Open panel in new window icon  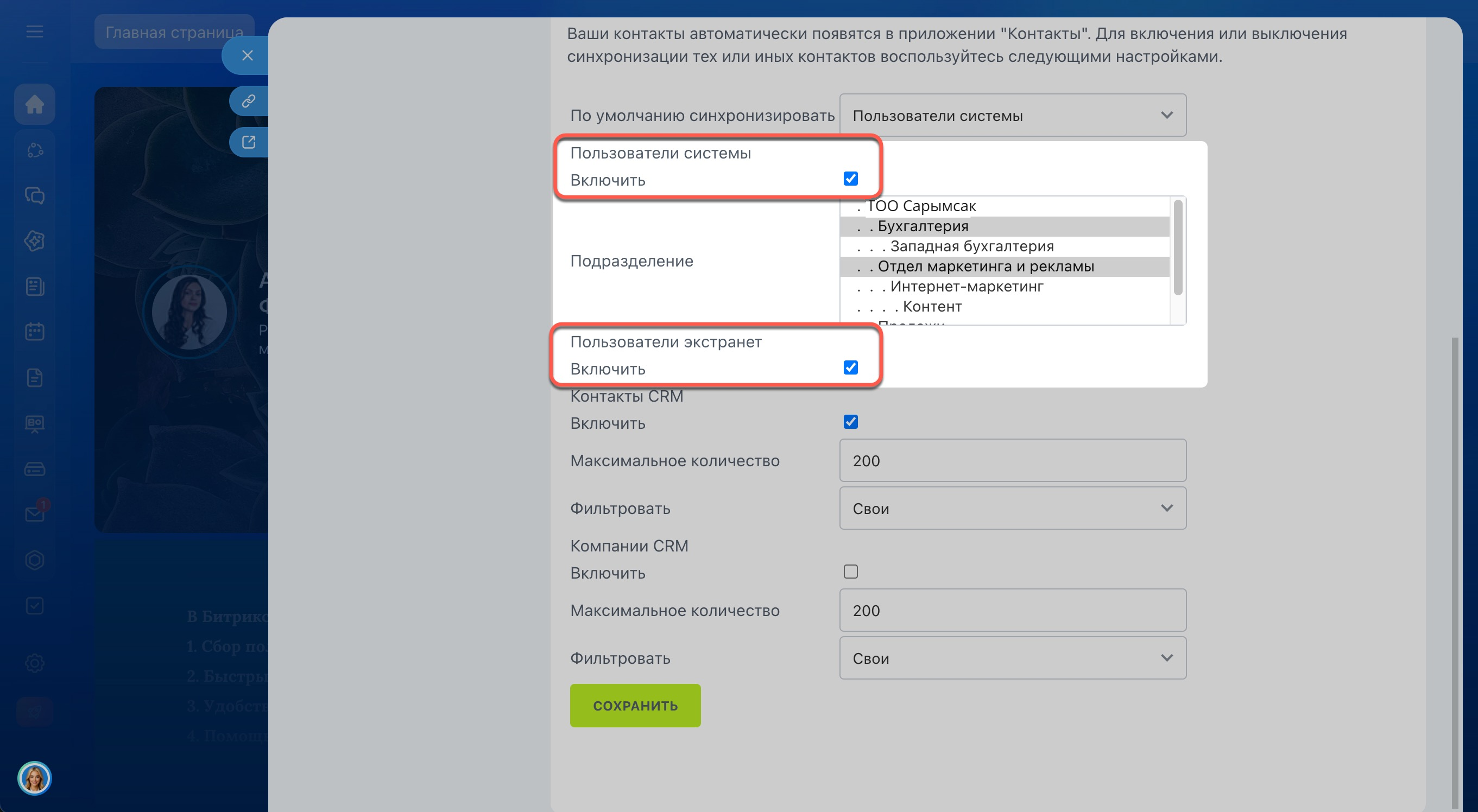[x=249, y=142]
